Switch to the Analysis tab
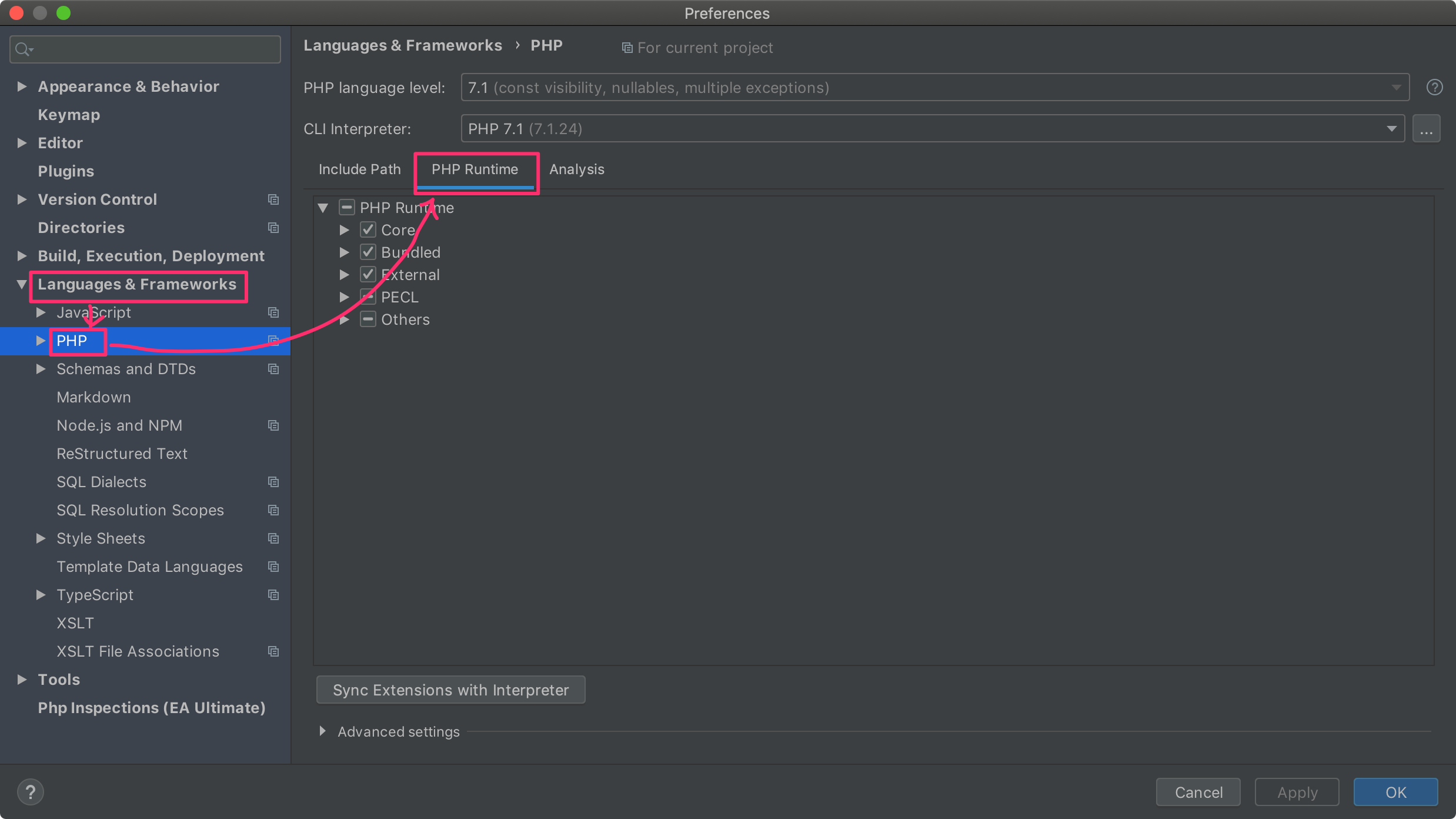The width and height of the screenshot is (1456, 819). tap(576, 169)
